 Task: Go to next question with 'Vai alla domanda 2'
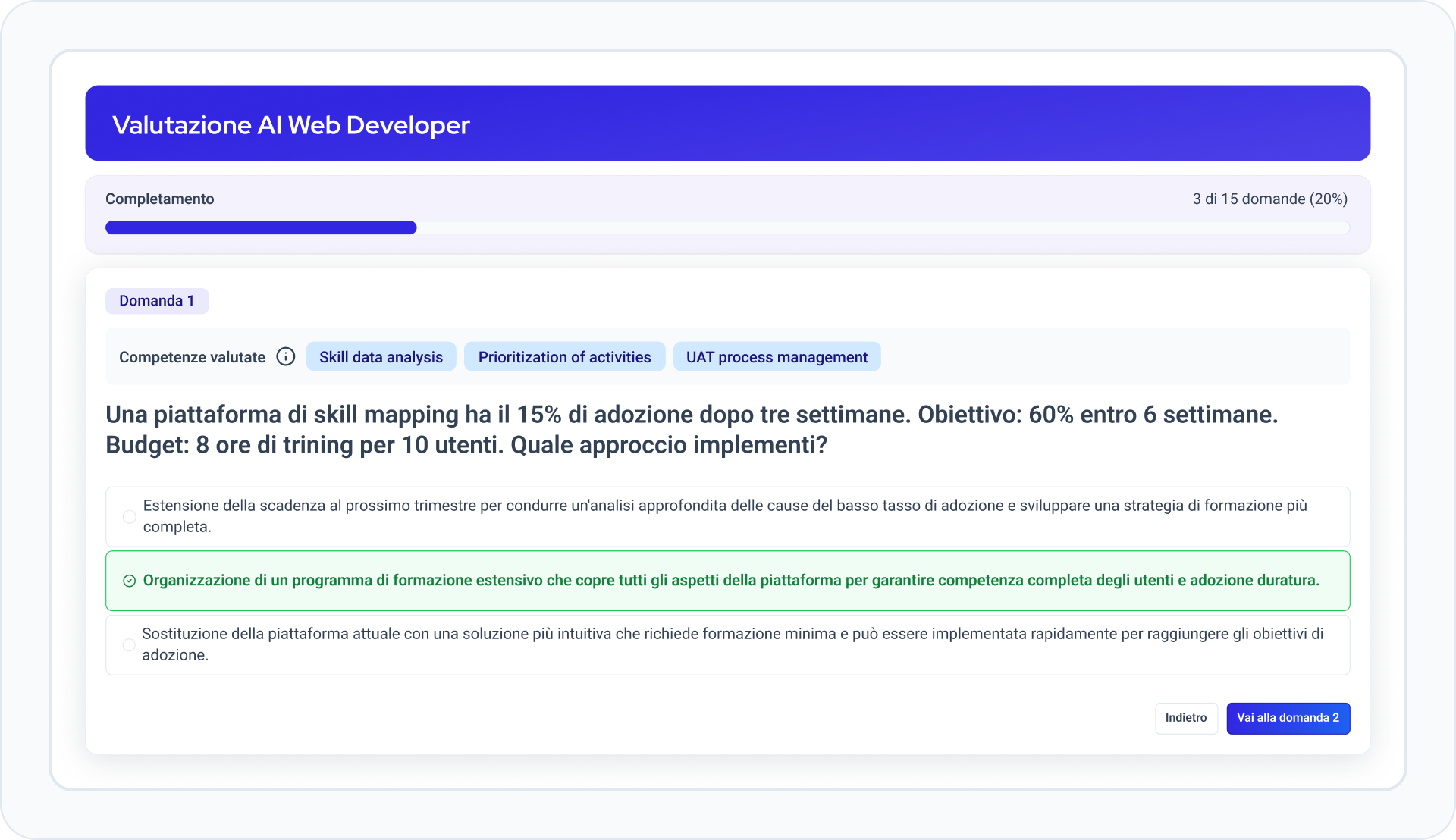click(x=1288, y=718)
